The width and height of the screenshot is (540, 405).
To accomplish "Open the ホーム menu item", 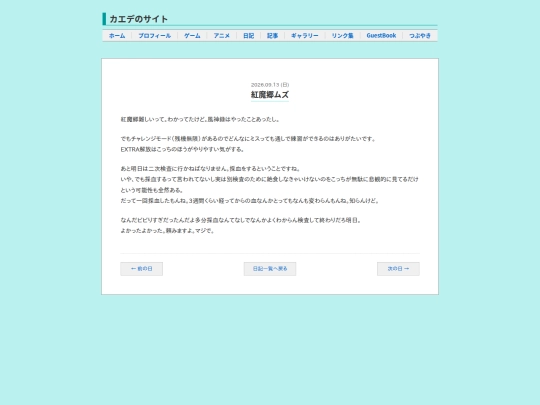I will tap(117, 36).
